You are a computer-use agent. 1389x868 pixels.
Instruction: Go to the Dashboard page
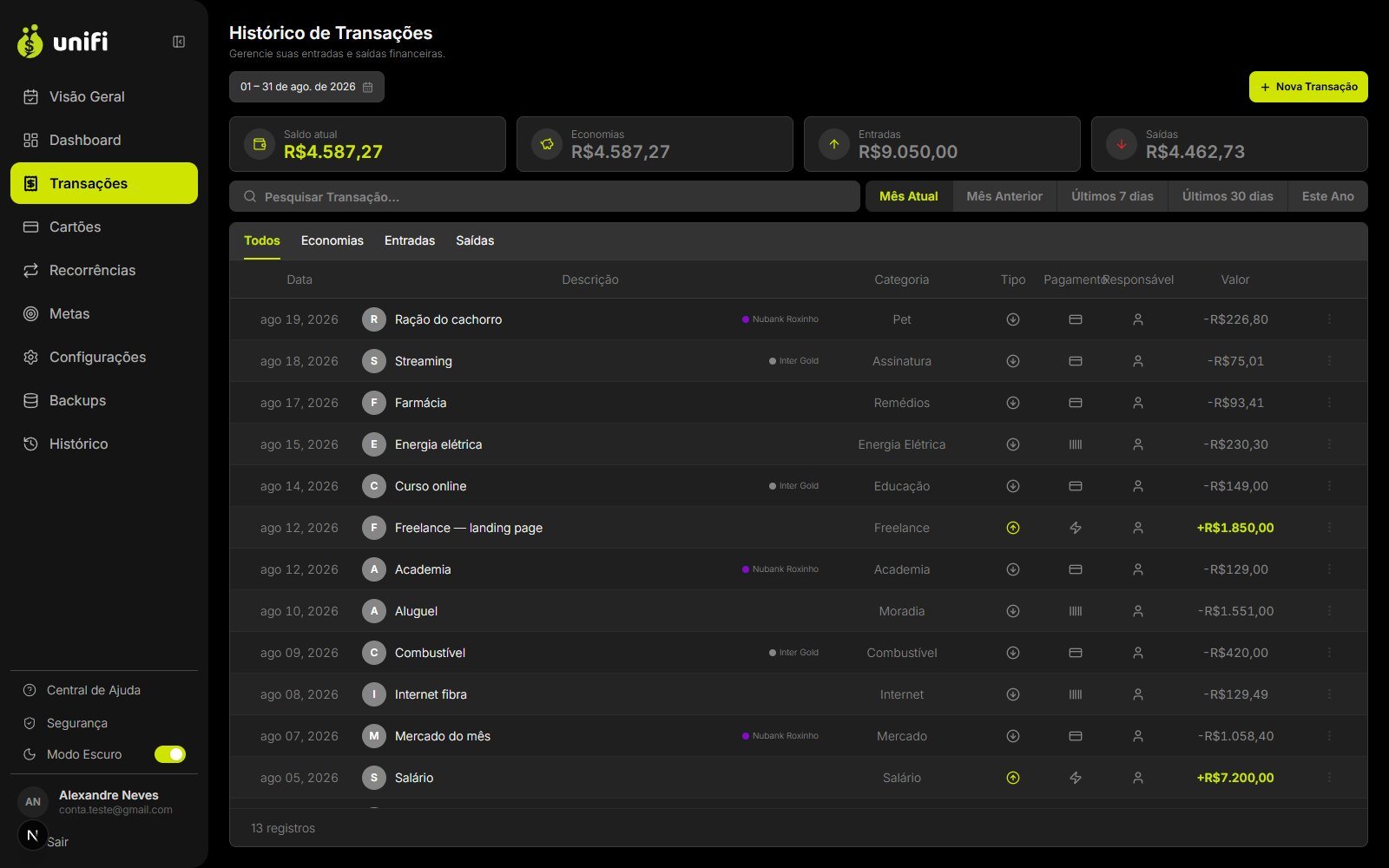[x=104, y=140]
